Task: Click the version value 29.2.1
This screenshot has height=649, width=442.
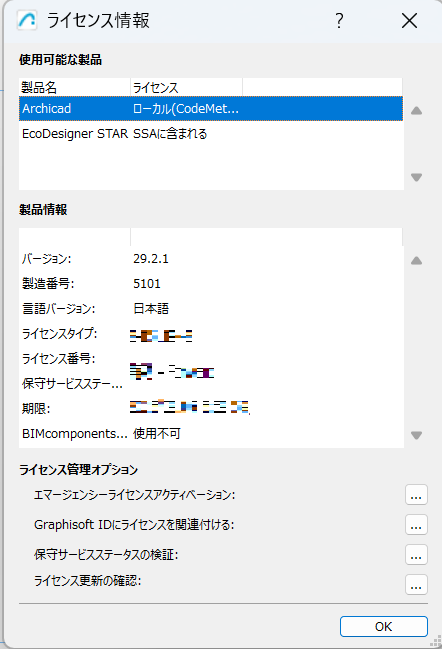Action: [x=151, y=259]
